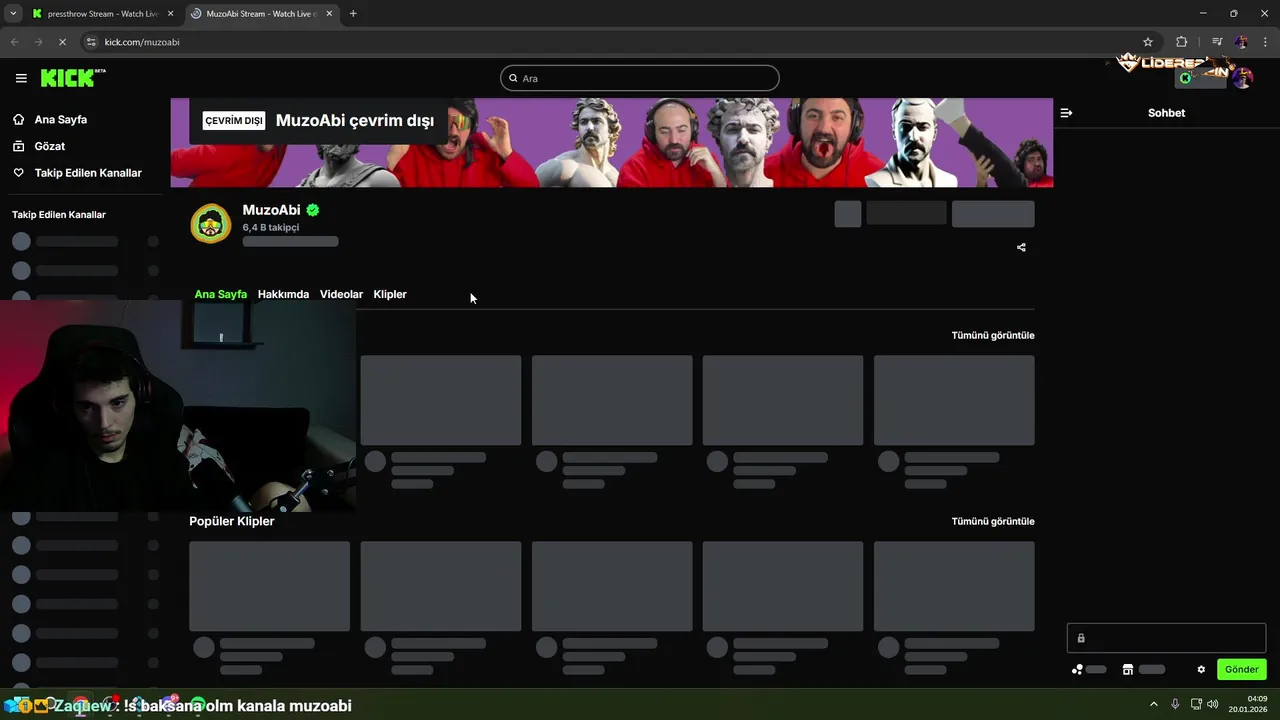
Task: Focus the Ara search field
Action: 640,78
